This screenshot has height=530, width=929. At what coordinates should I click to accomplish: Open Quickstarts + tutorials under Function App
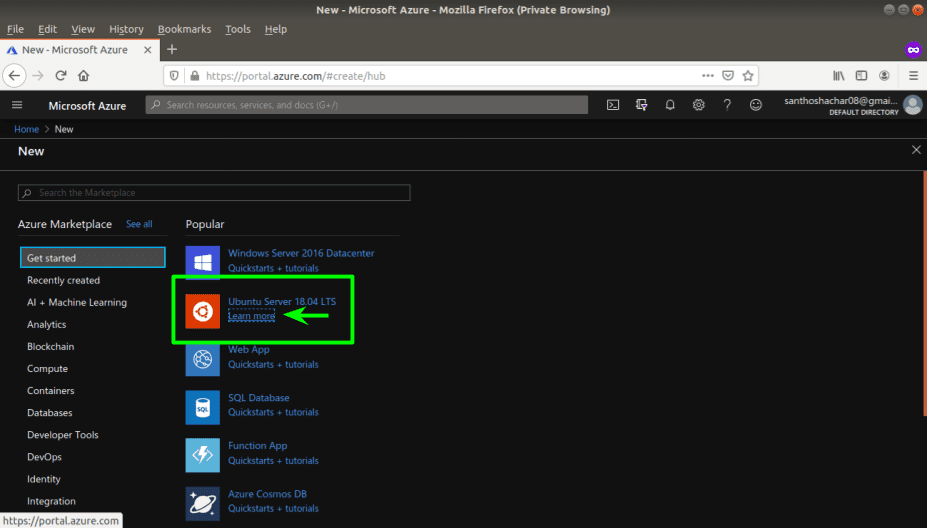pyautogui.click(x=273, y=461)
